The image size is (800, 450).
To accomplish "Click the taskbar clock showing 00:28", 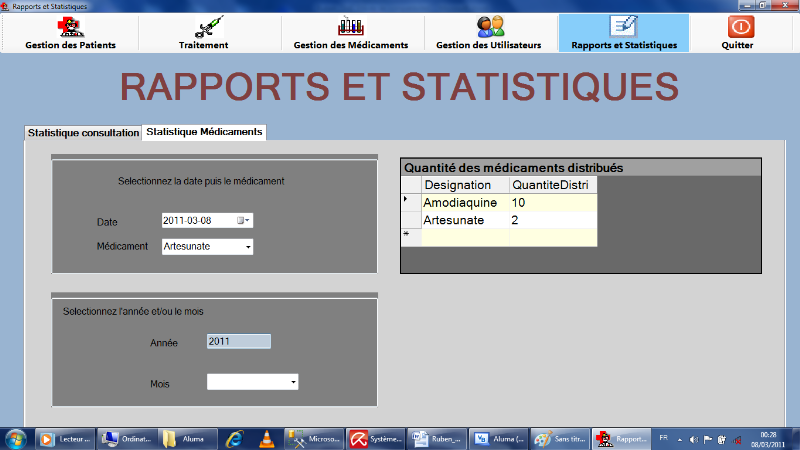I will [x=768, y=439].
